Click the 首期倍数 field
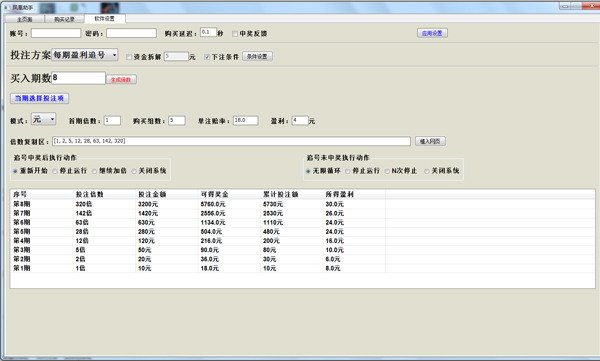 [112, 121]
